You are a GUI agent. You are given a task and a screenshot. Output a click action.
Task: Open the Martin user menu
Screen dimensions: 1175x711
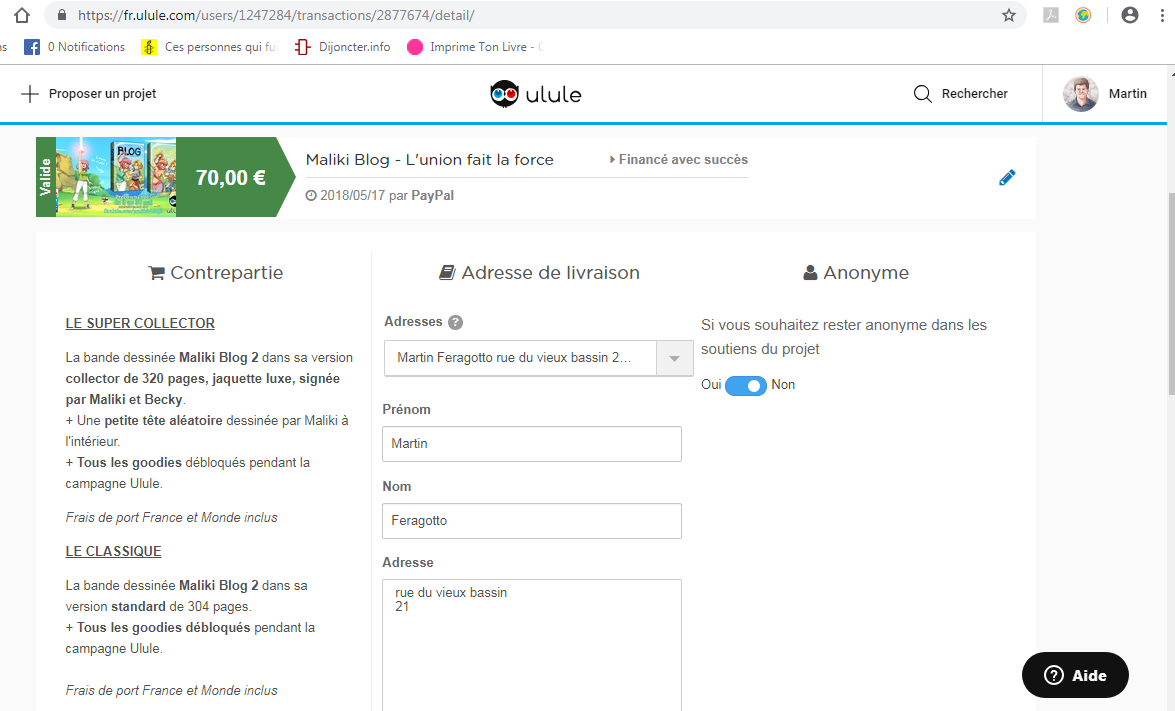1108,94
